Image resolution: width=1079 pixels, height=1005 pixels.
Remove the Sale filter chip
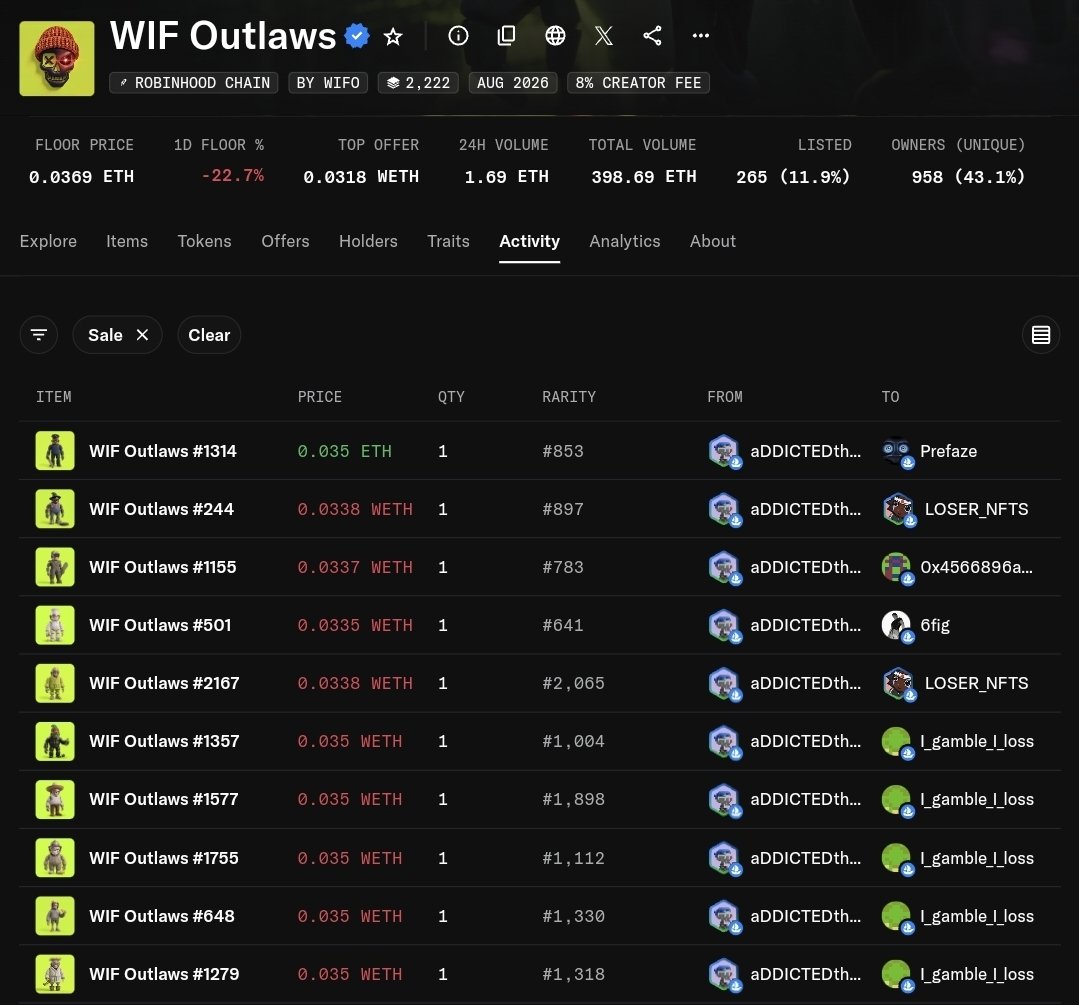pos(142,335)
